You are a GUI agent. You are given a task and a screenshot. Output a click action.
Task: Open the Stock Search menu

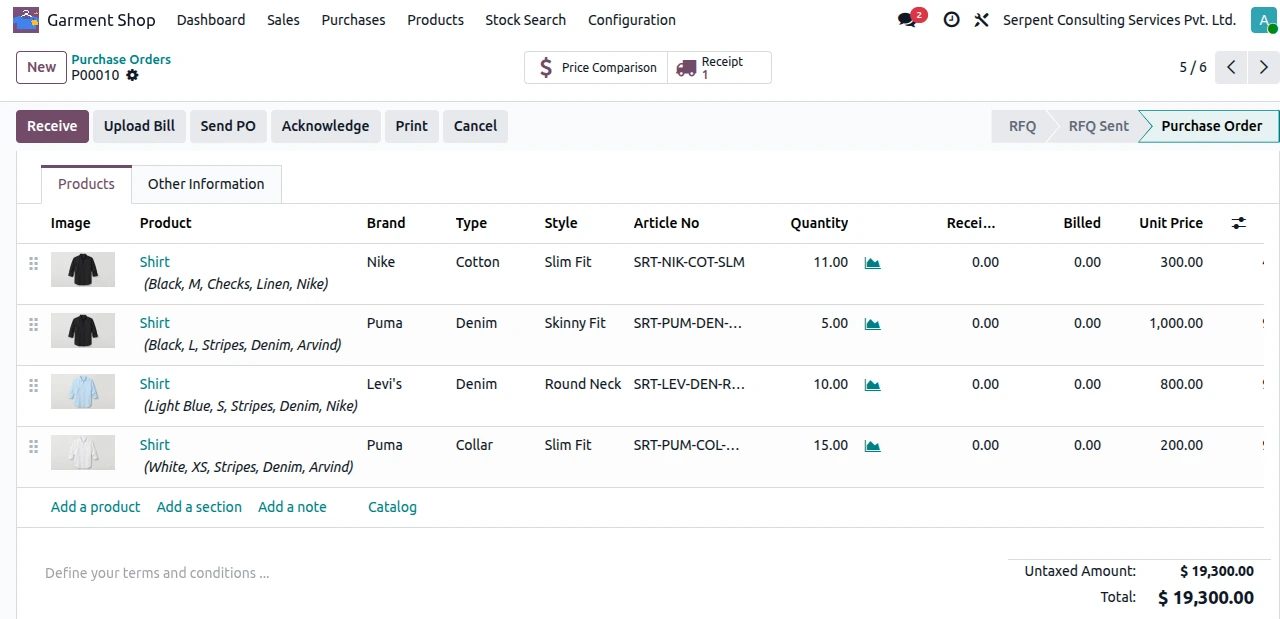coord(525,20)
